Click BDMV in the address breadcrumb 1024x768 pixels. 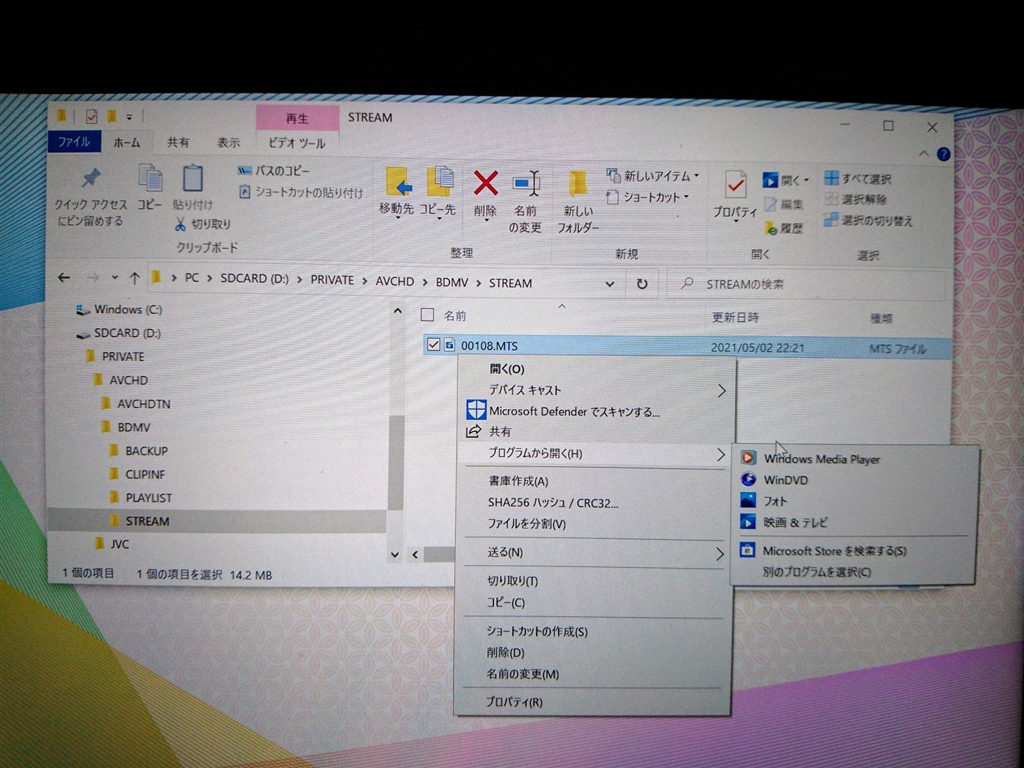(x=452, y=282)
